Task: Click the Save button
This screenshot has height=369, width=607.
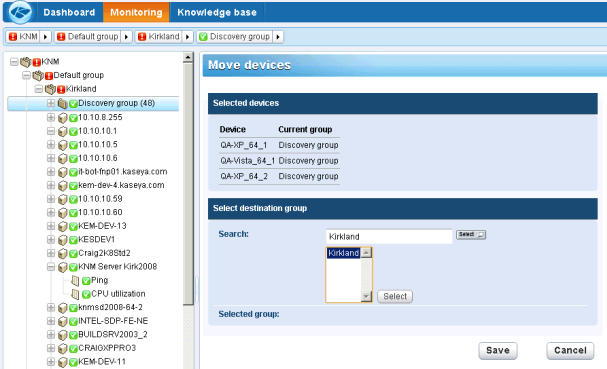Action: (498, 351)
